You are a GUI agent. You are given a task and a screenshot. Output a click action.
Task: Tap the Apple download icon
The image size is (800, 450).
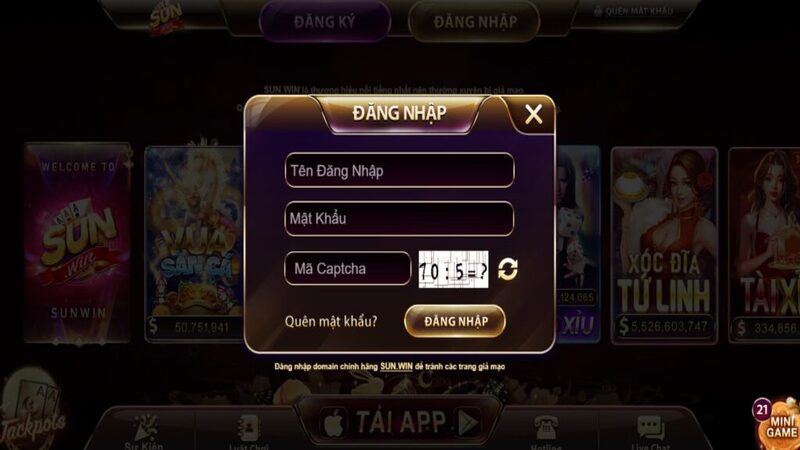[x=334, y=422]
